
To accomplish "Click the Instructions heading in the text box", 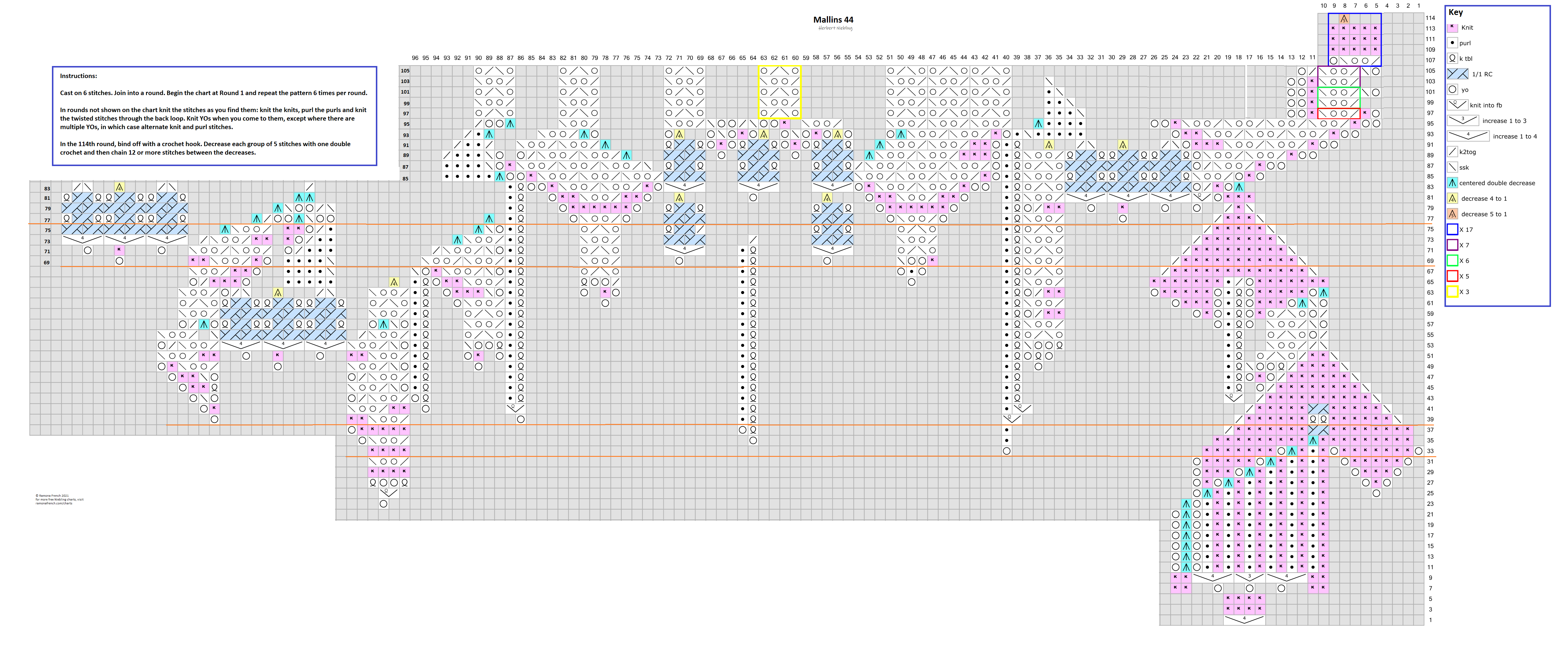I will tap(78, 76).
